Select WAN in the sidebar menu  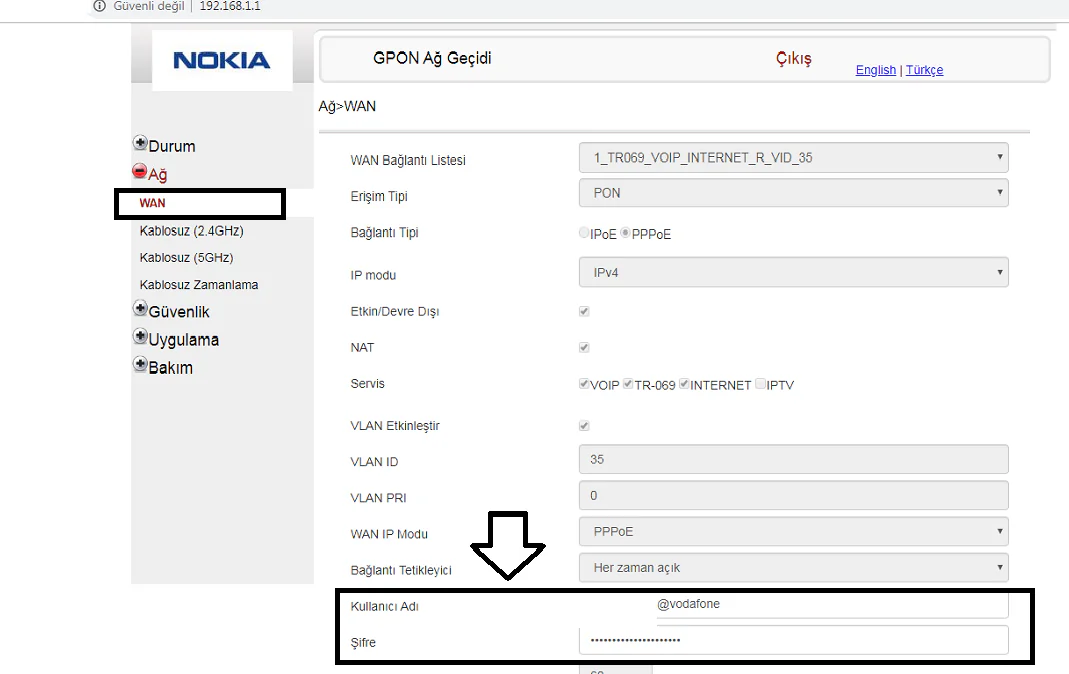coord(151,202)
